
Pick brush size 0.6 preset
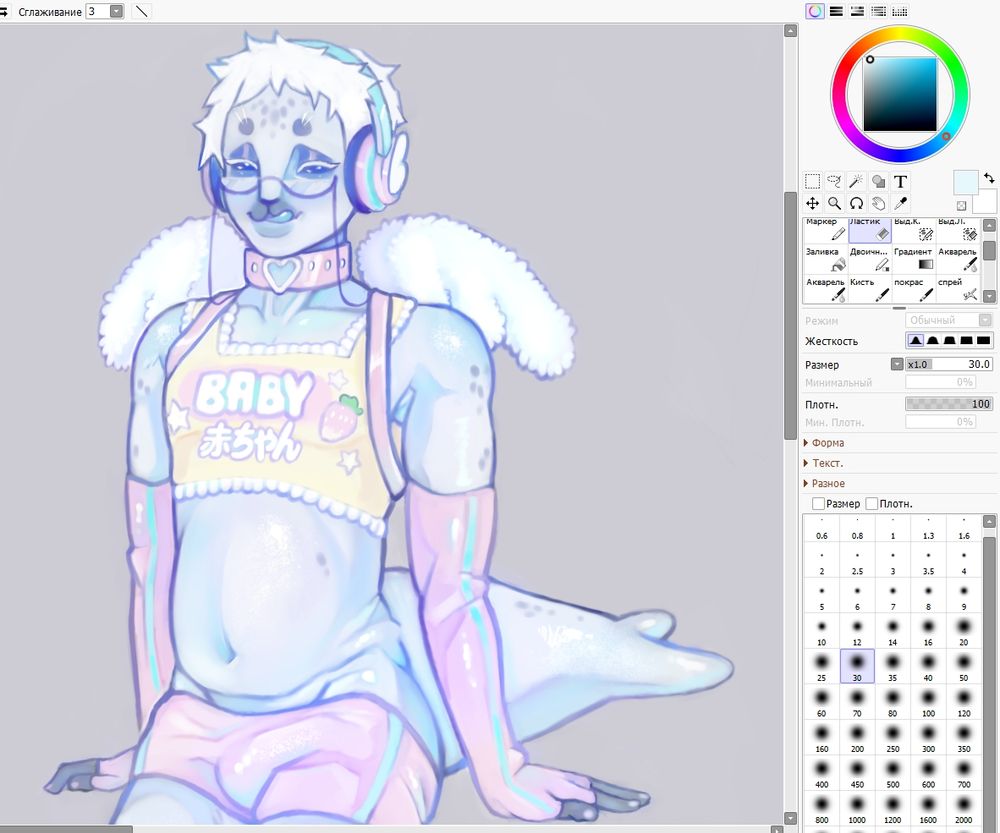821,528
